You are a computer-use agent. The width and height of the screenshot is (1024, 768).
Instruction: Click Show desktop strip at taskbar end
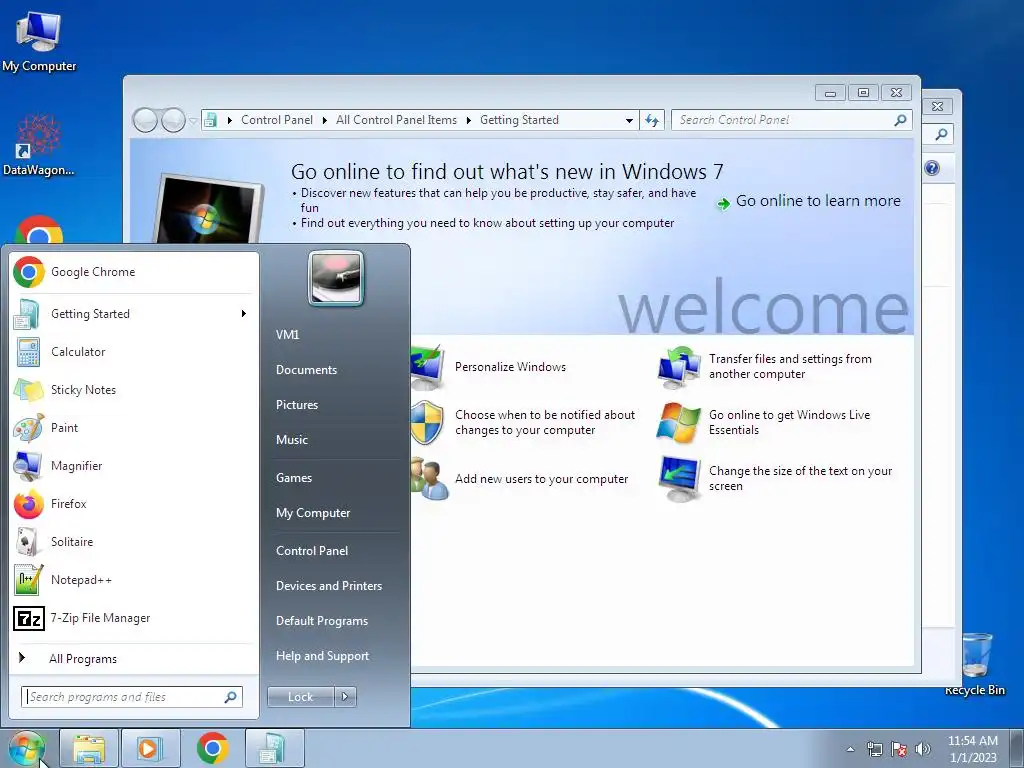tap(1017, 748)
